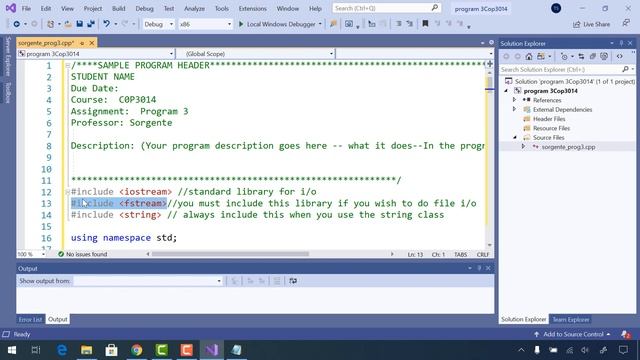640x360 pixels.
Task: Collapse the Source Files folder
Action: tap(514, 138)
